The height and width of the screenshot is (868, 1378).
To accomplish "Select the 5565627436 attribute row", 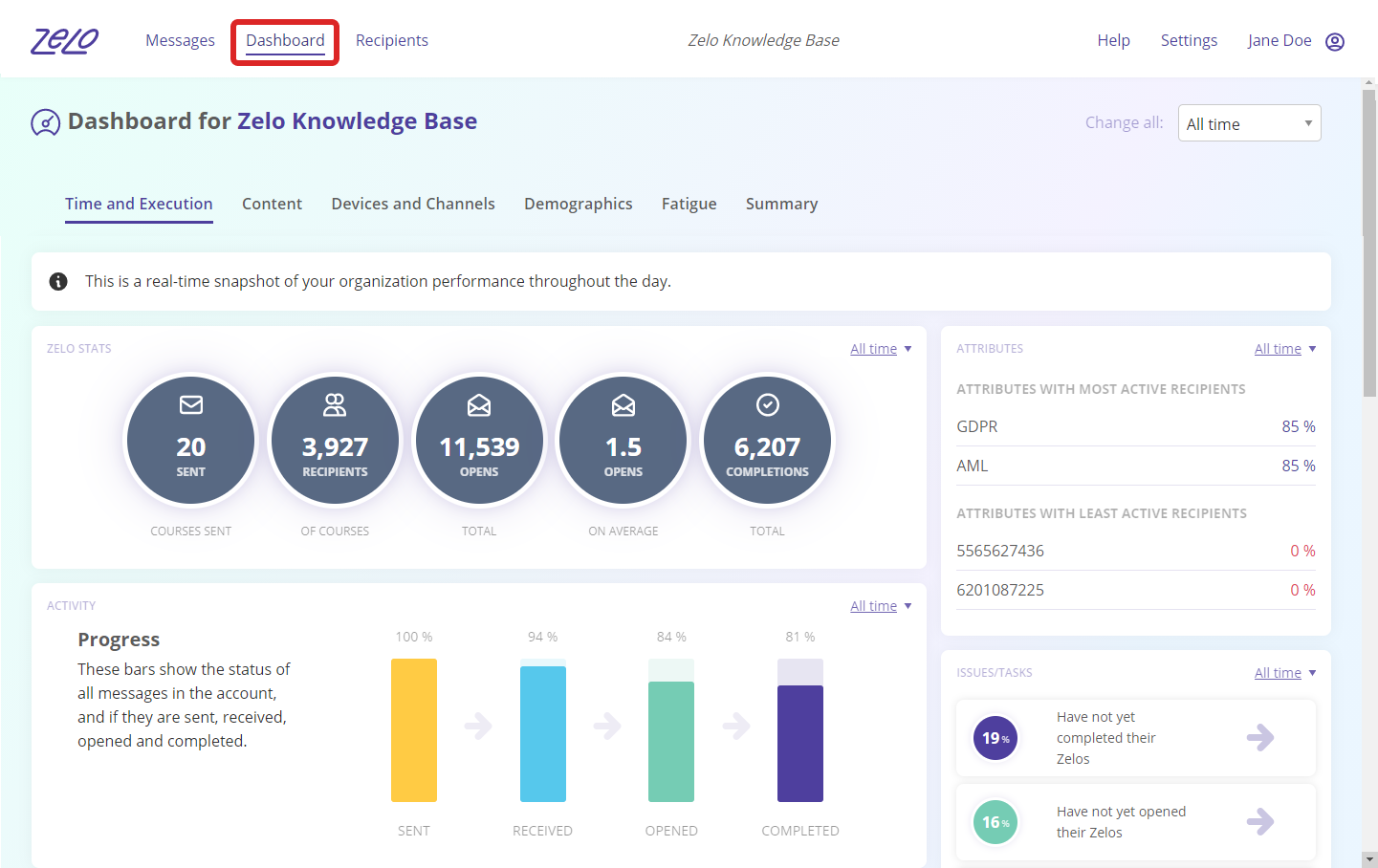I will [x=1136, y=551].
